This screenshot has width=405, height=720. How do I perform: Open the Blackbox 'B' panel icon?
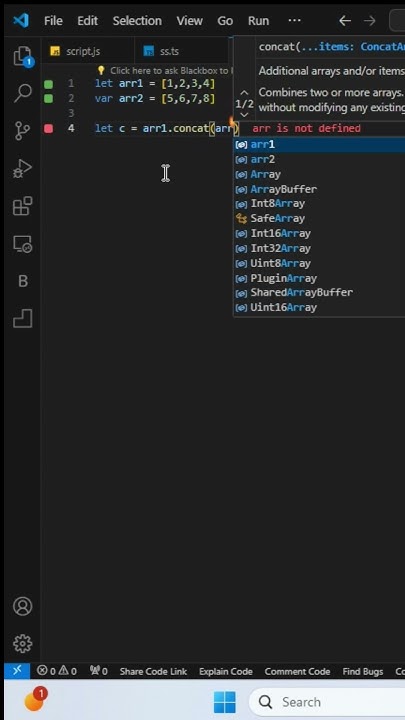22,281
